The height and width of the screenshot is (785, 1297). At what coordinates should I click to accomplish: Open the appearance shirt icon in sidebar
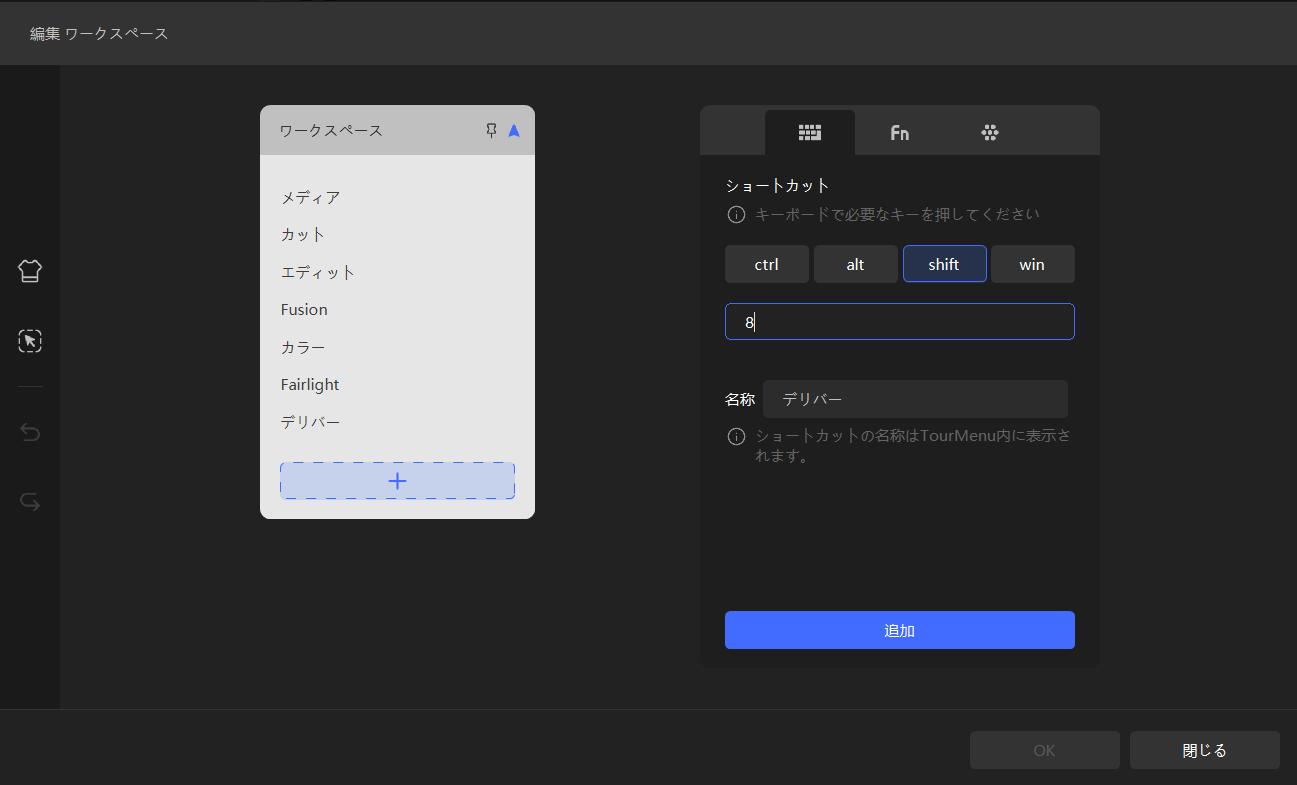(30, 271)
